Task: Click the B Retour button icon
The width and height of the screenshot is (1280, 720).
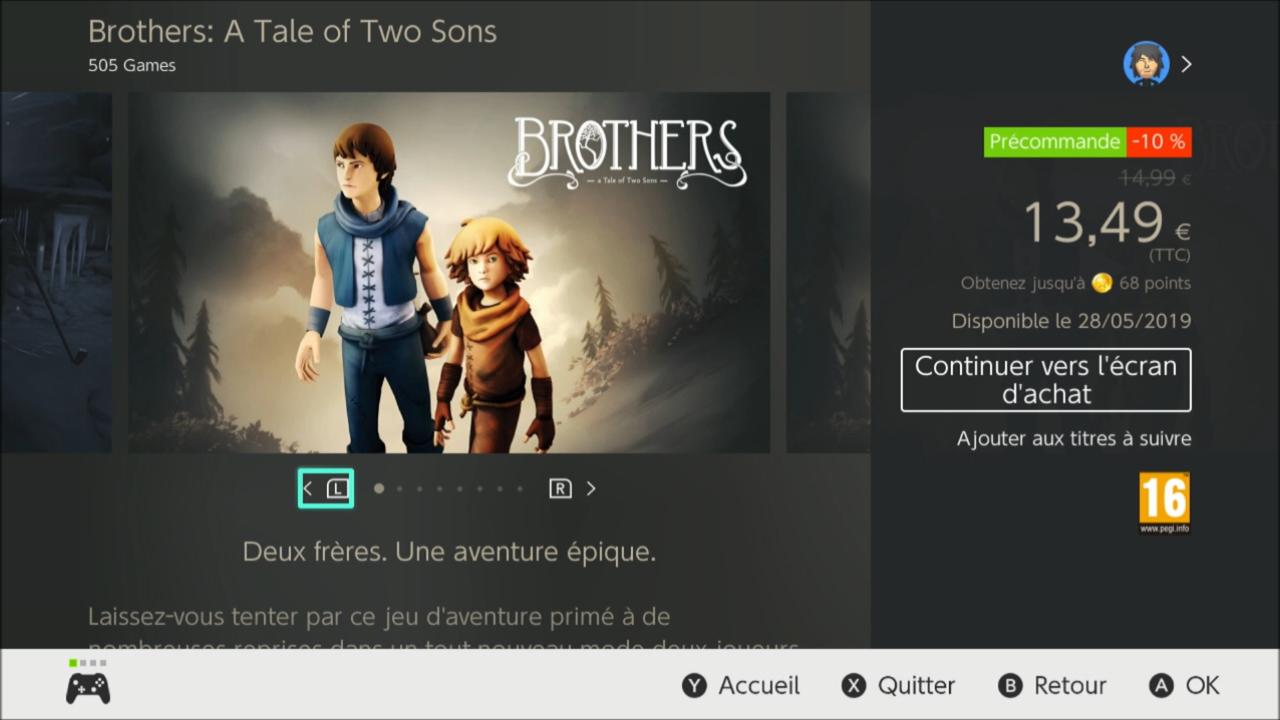Action: (x=1011, y=685)
